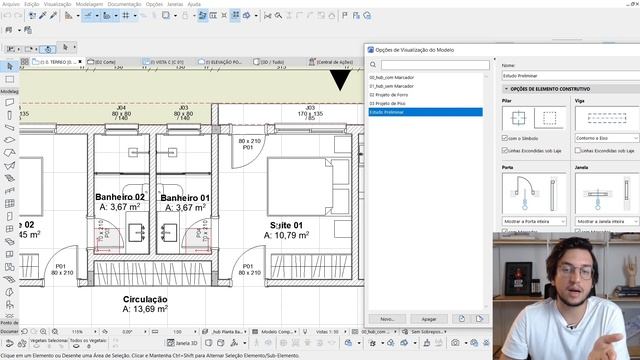Open the Janelas menu
640x360 pixels.
175,4
